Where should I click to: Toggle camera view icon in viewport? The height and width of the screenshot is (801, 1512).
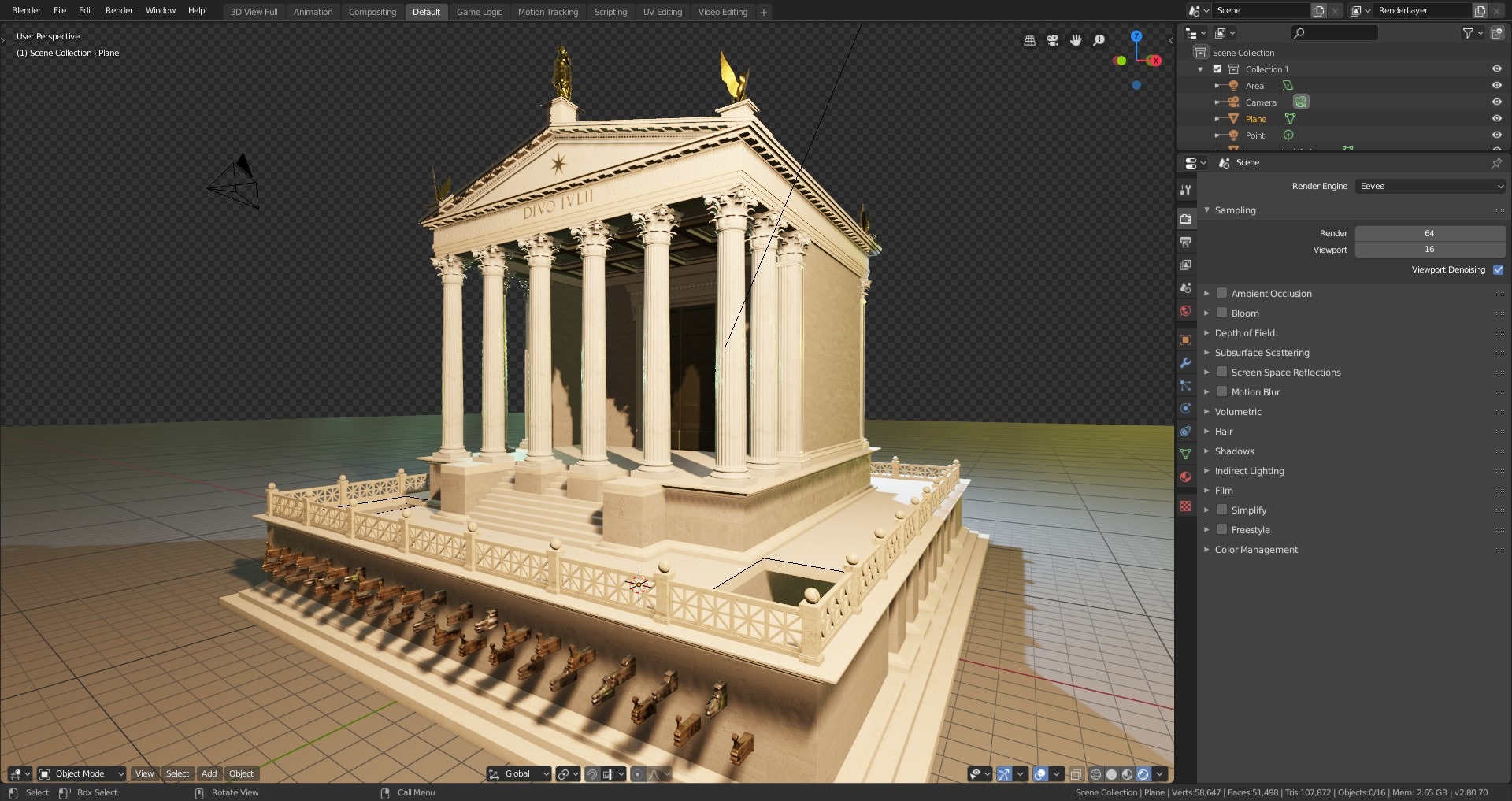pyautogui.click(x=1053, y=40)
